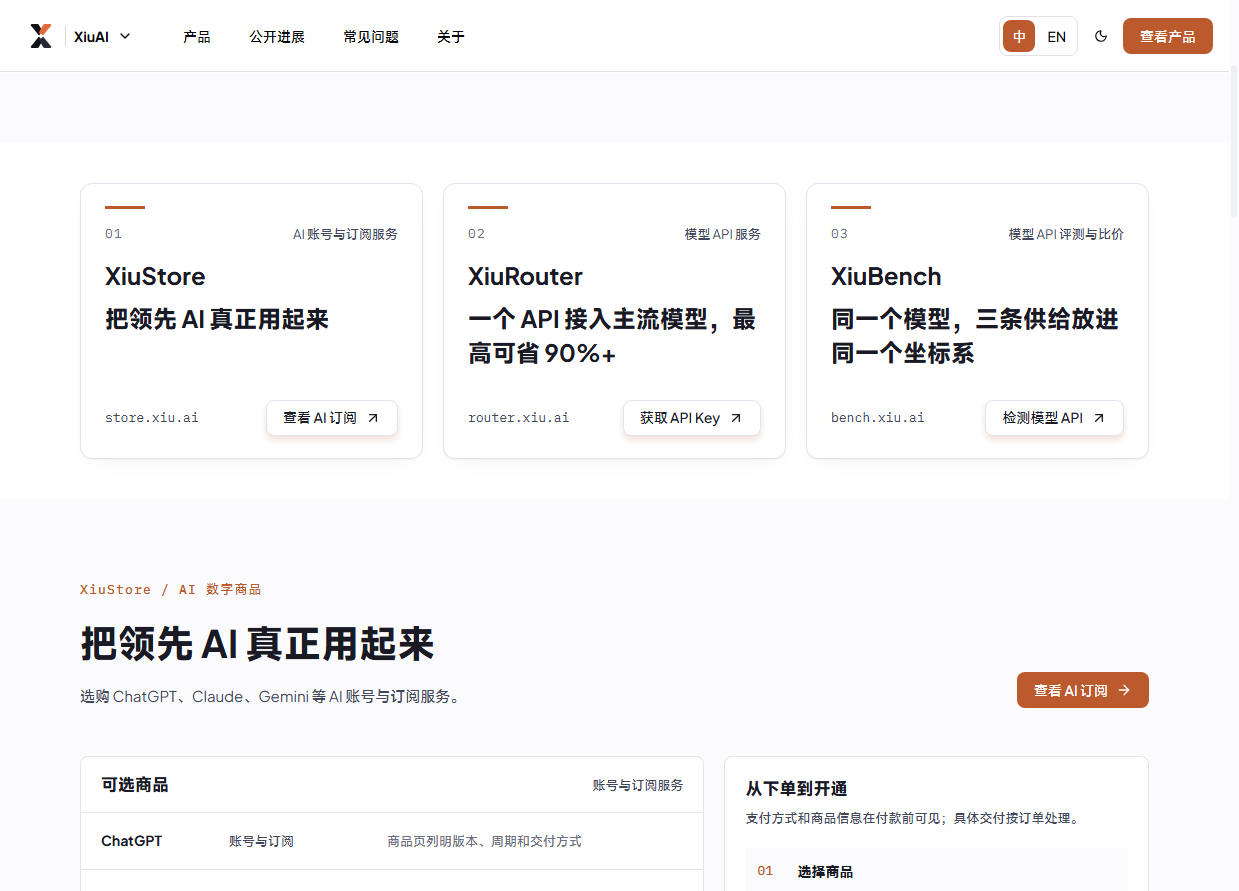Click the XiuBench card title
The width and height of the screenshot is (1239, 891).
tap(886, 276)
